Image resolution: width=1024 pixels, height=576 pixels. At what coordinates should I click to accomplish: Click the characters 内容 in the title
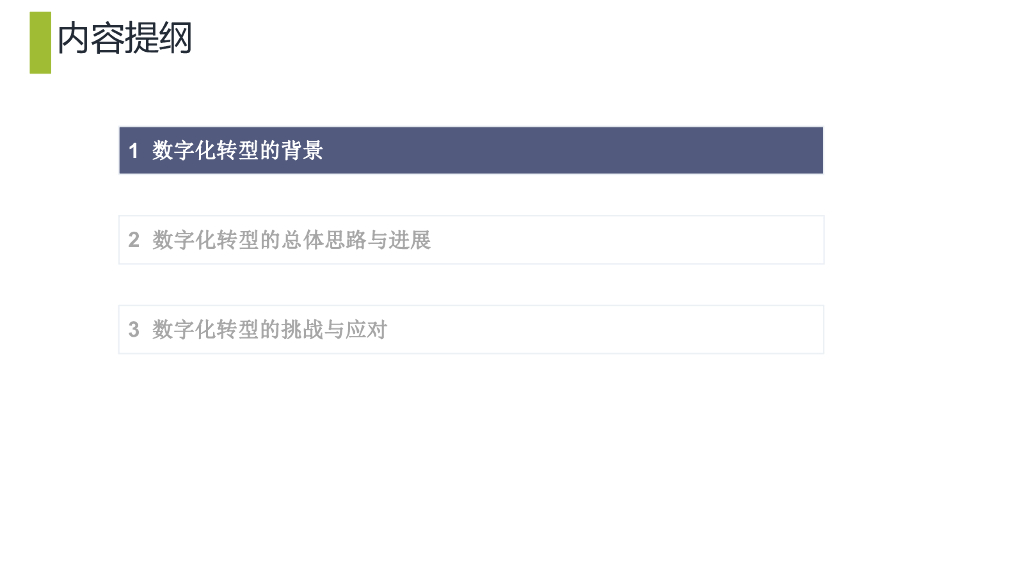click(x=90, y=39)
